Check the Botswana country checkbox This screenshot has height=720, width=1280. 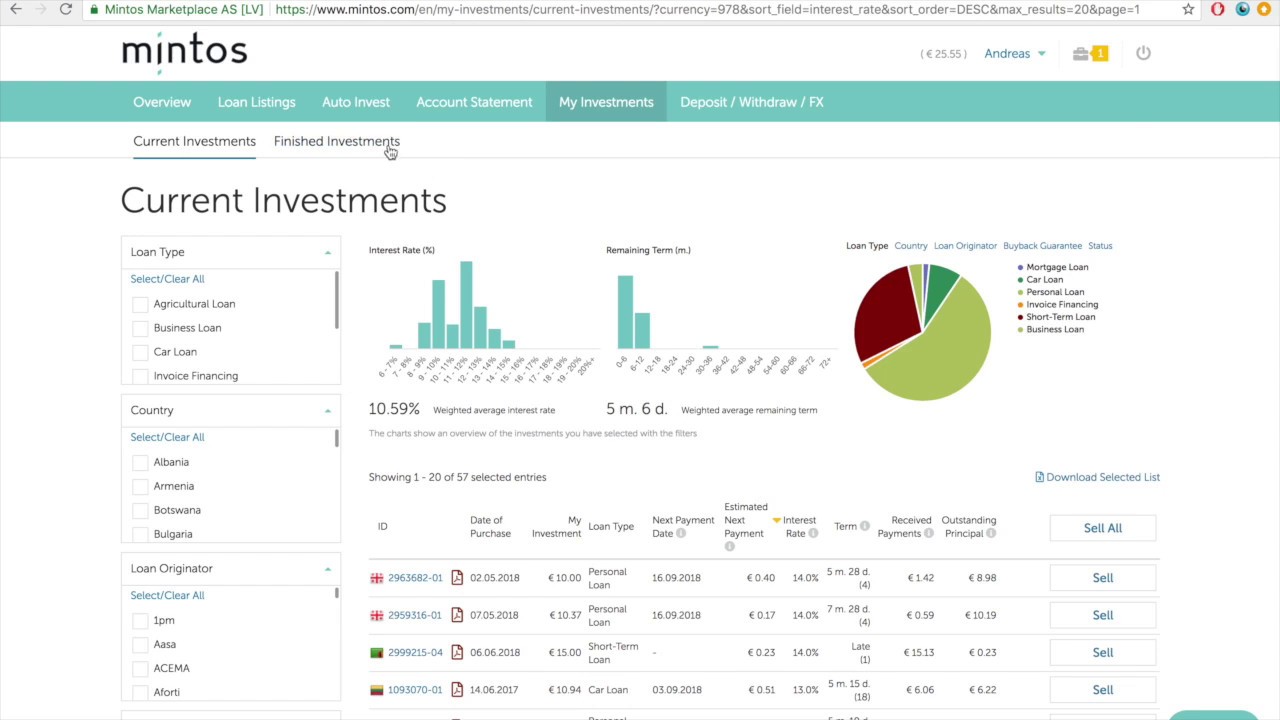[x=140, y=510]
